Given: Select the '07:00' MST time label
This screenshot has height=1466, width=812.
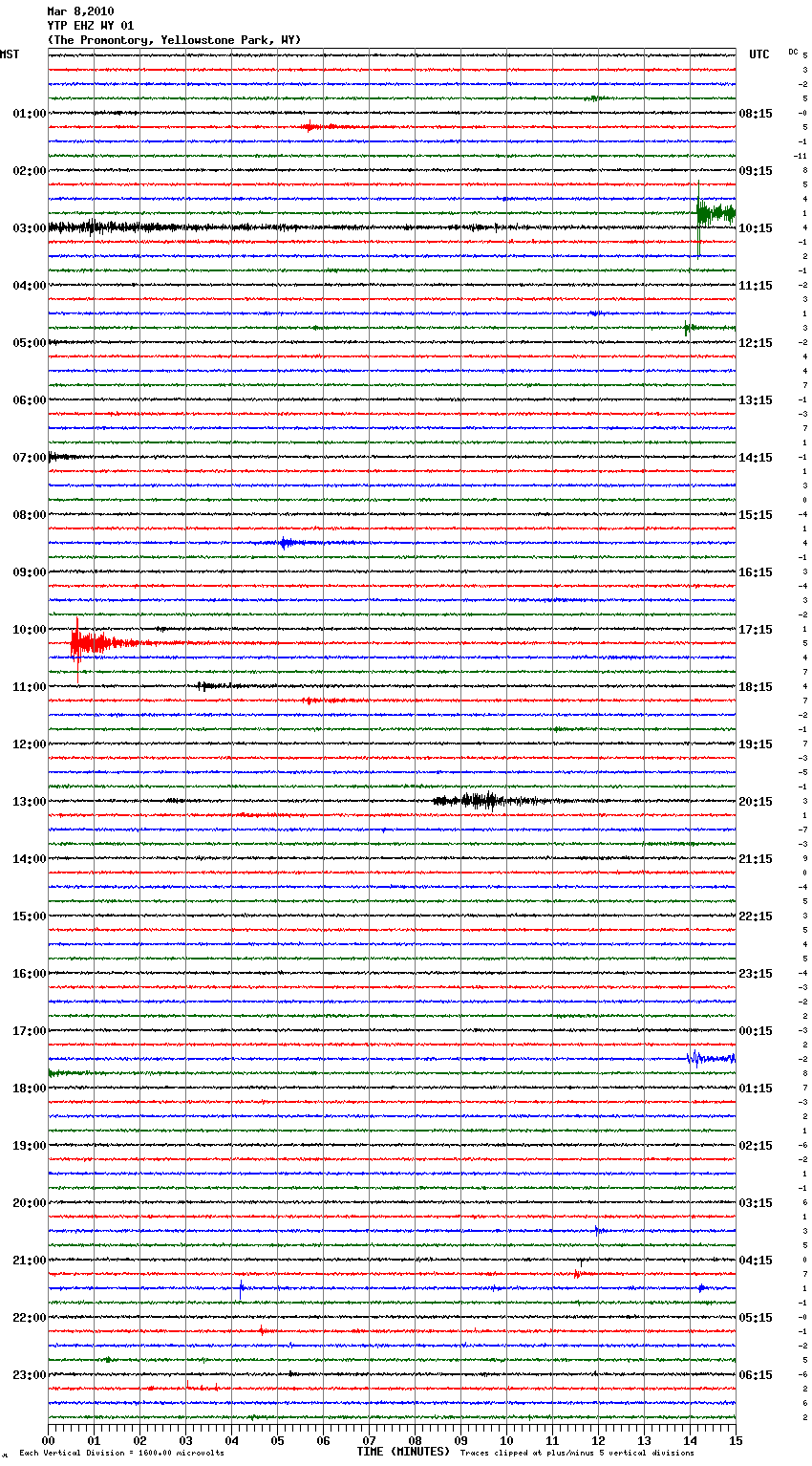Looking at the screenshot, I should click(30, 458).
